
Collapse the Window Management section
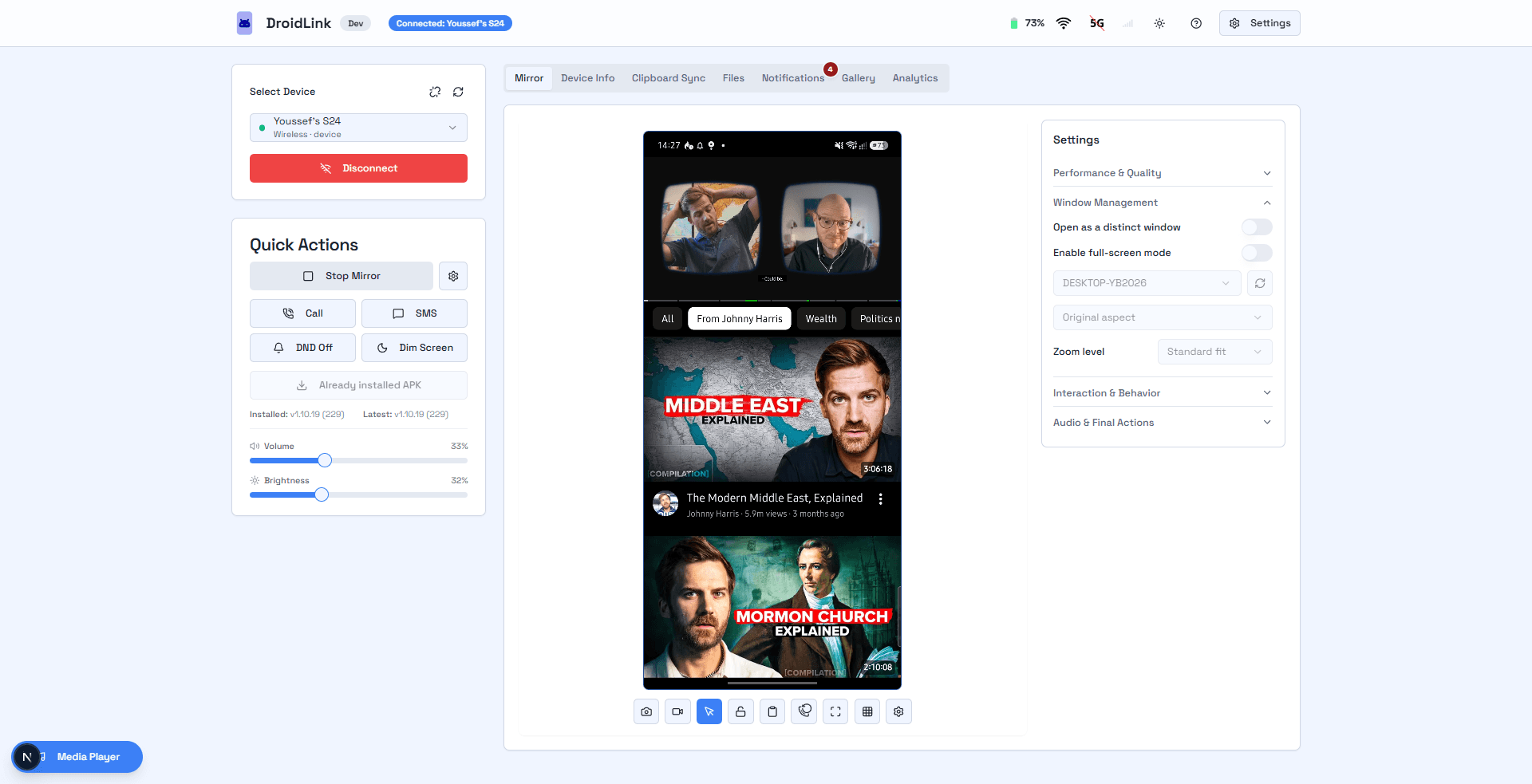pyautogui.click(x=1163, y=203)
